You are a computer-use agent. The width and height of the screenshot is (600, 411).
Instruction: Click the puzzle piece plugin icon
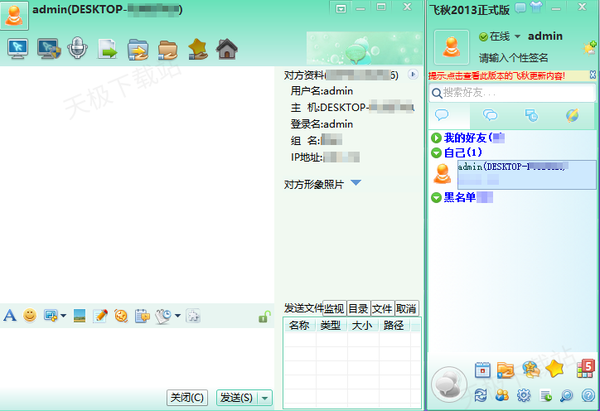point(193,316)
